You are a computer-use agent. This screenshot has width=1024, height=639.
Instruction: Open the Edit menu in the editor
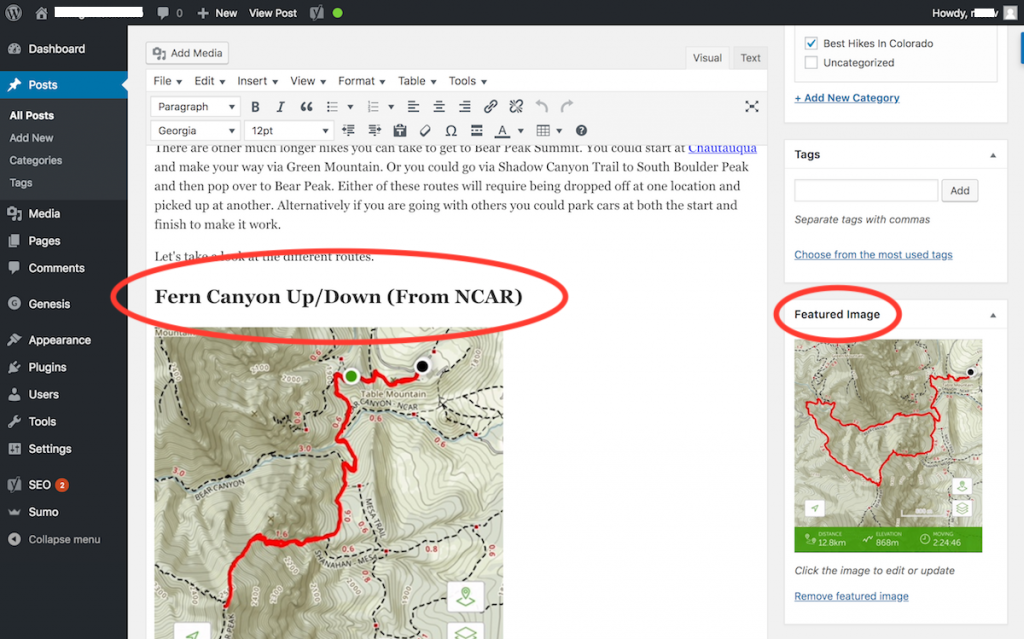tap(210, 81)
